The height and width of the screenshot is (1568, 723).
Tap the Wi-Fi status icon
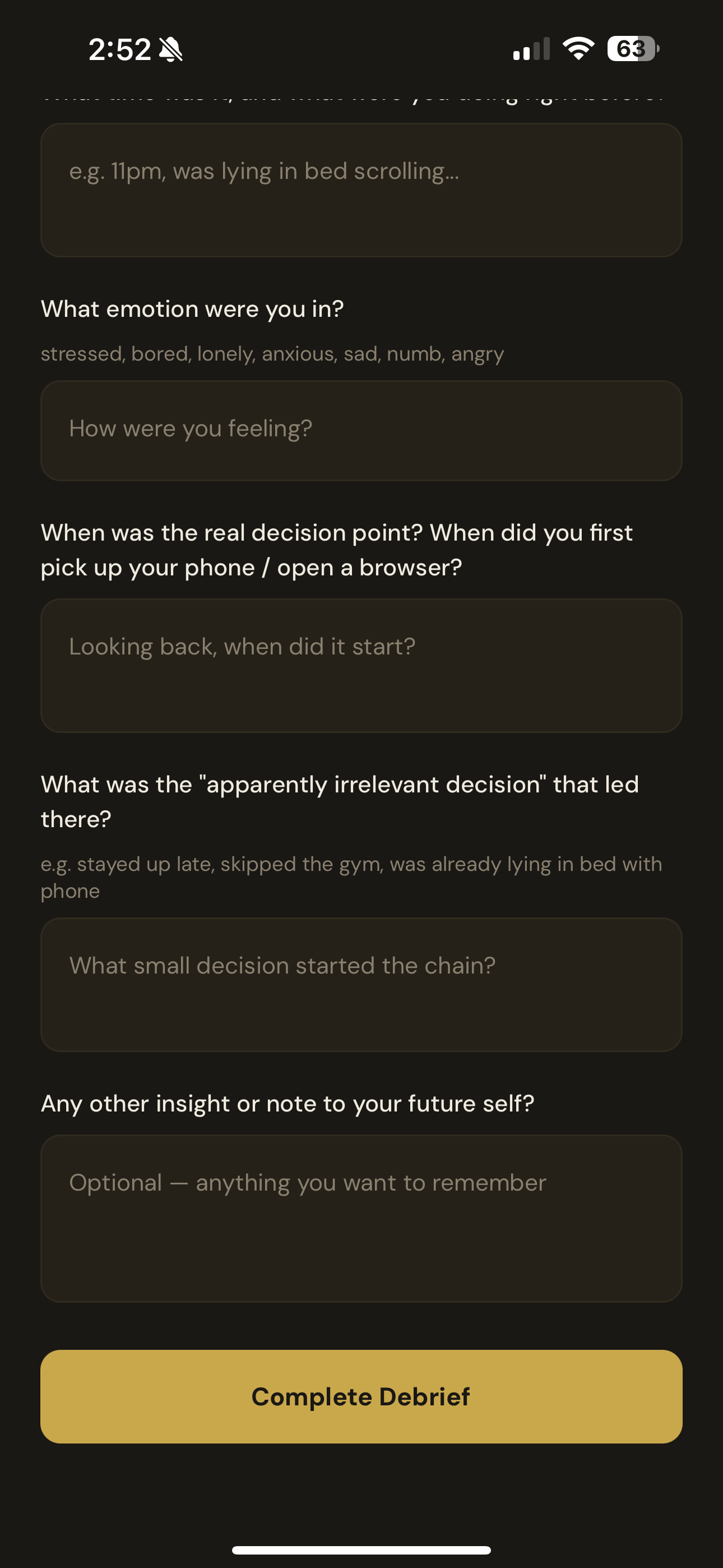click(578, 49)
